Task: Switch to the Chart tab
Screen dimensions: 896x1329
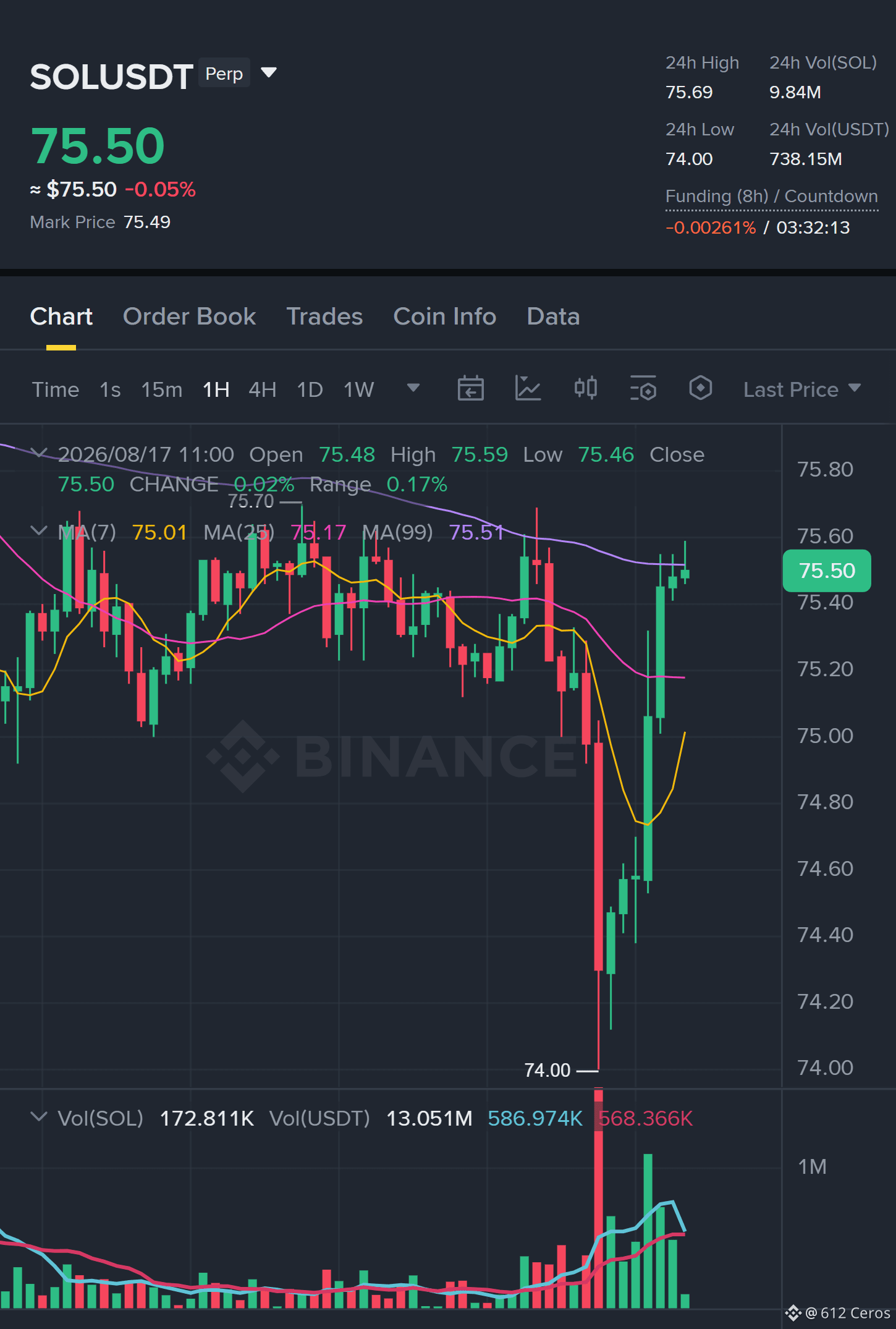Action: [61, 316]
